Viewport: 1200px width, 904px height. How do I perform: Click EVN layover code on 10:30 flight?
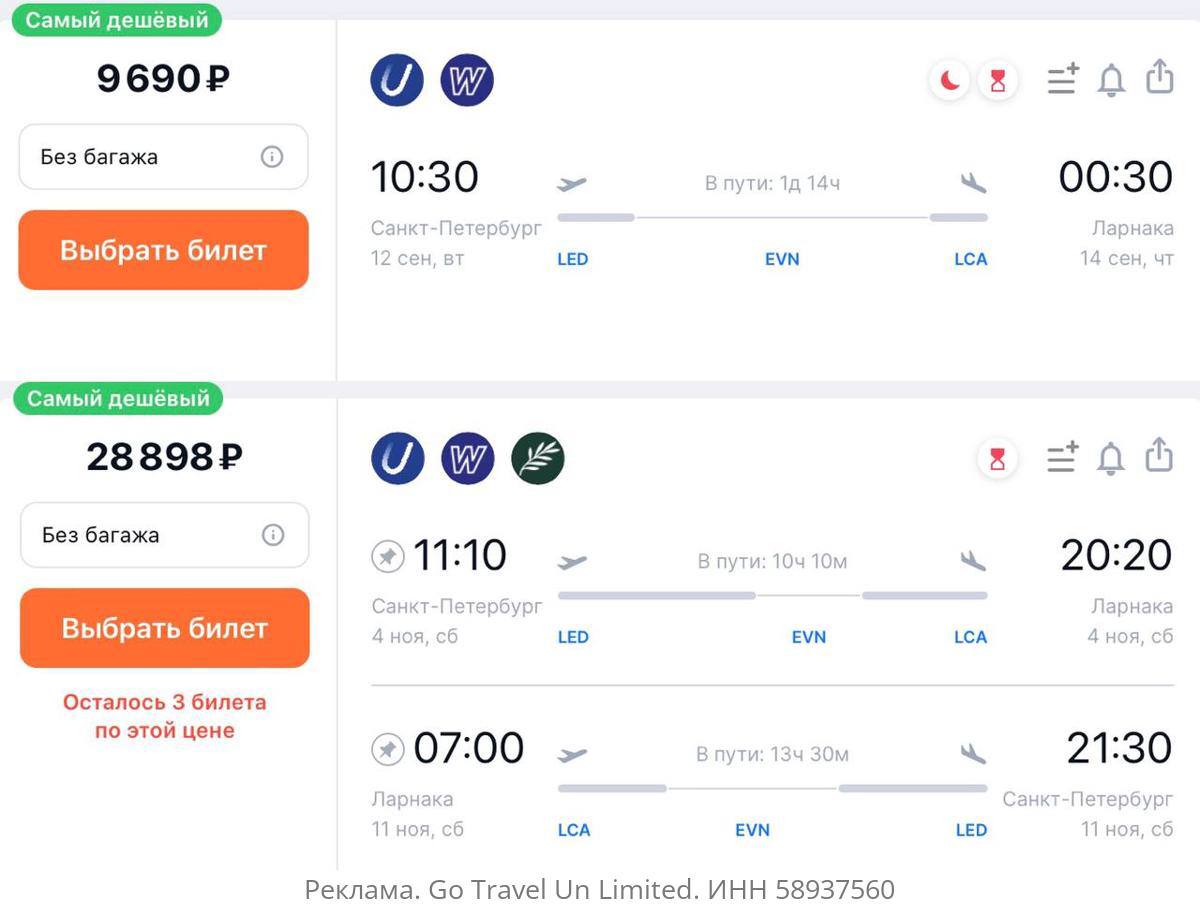(x=782, y=259)
